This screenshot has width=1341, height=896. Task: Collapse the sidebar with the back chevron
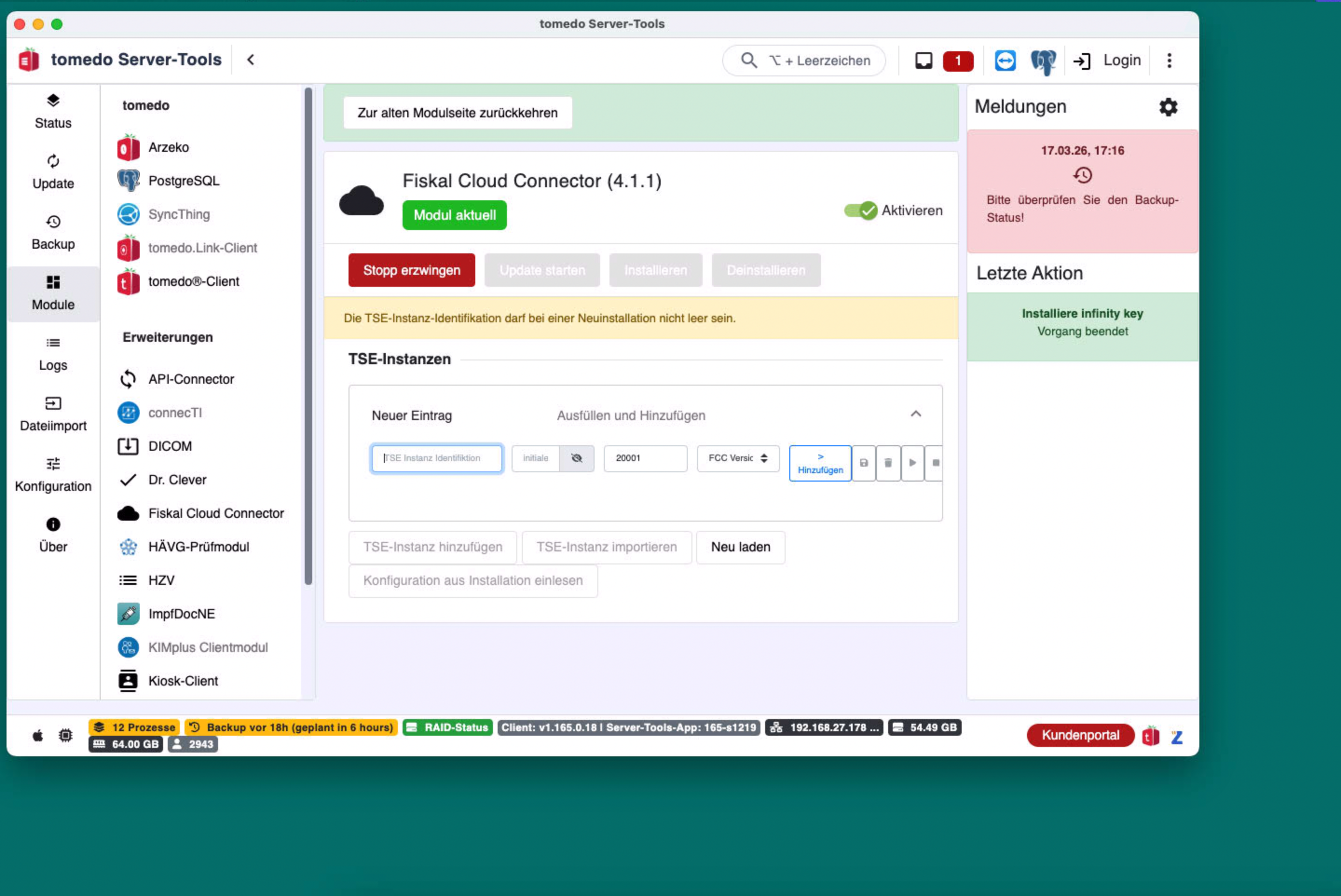pyautogui.click(x=250, y=60)
